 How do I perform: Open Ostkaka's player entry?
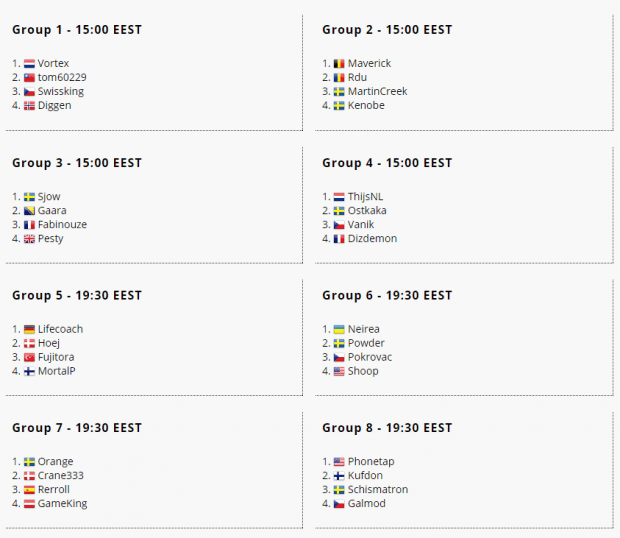pyautogui.click(x=367, y=211)
